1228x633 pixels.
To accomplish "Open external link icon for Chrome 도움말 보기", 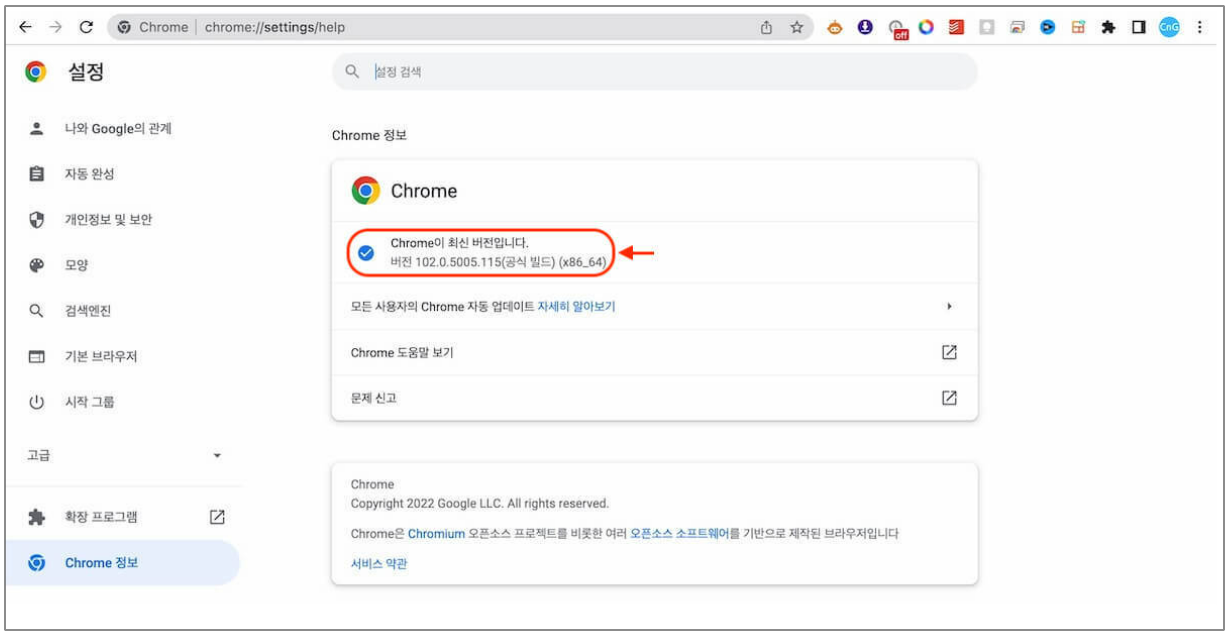I will click(x=949, y=352).
